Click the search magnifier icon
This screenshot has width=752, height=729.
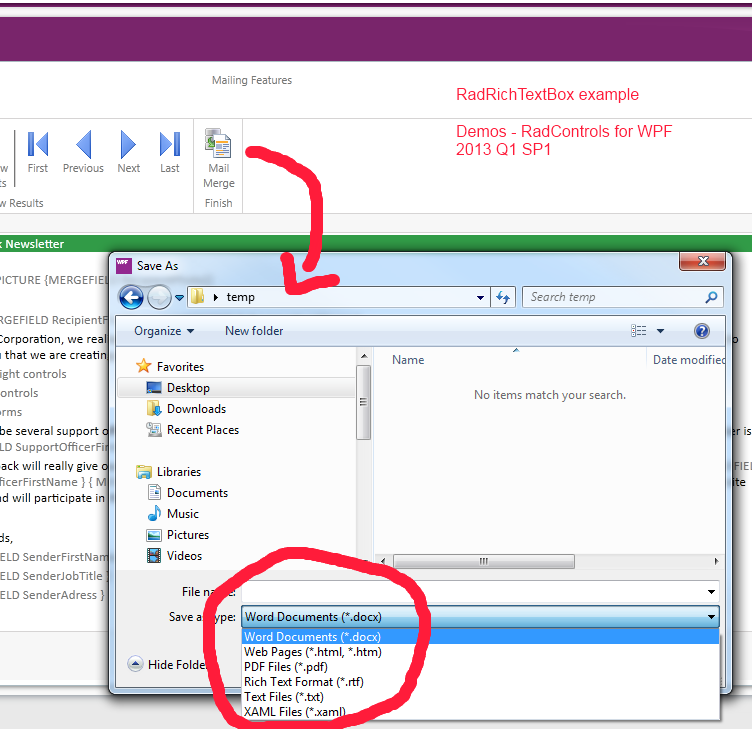pyautogui.click(x=711, y=297)
